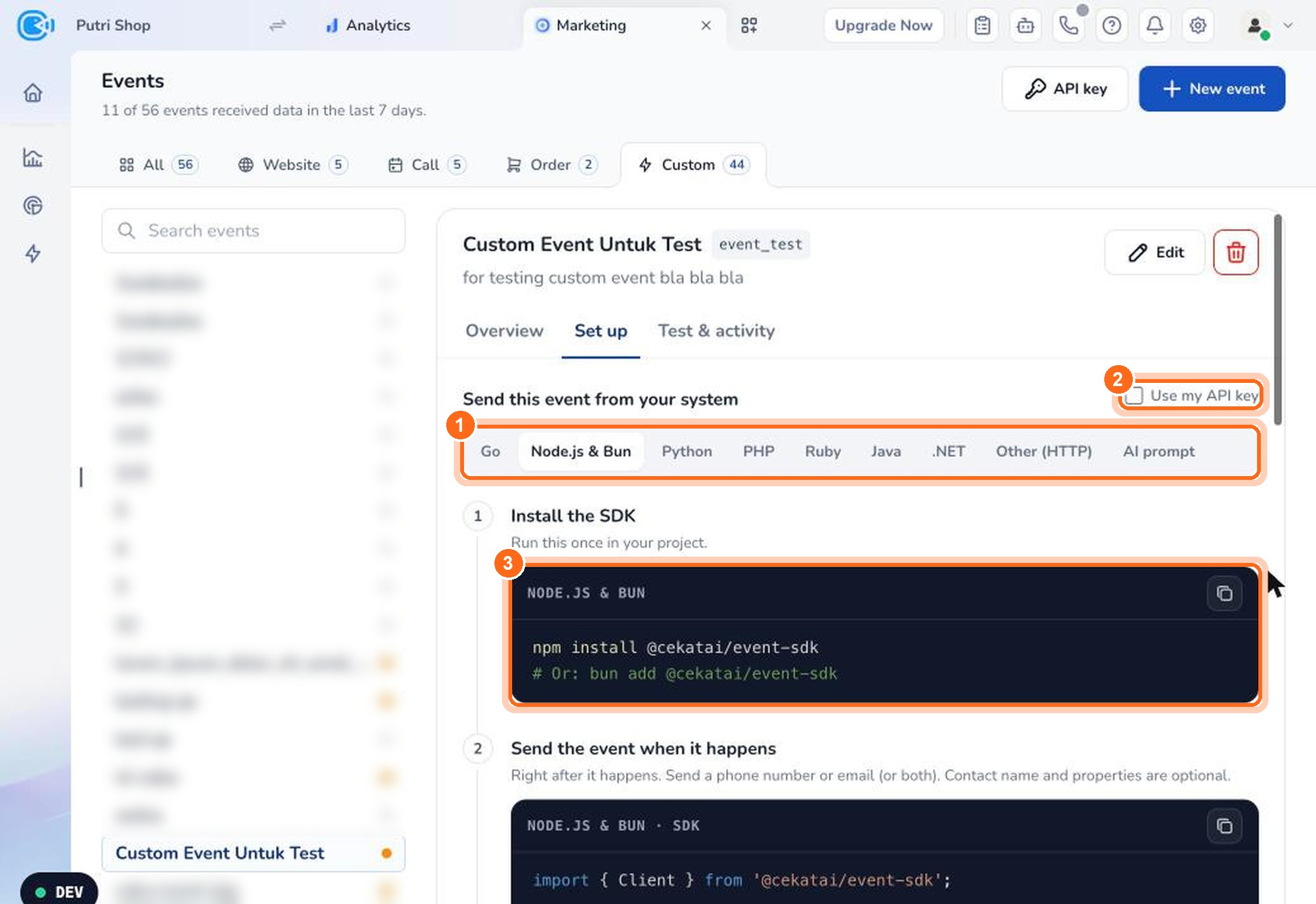The image size is (1316, 904).
Task: Switch to the Test & activity tab
Action: coord(716,330)
